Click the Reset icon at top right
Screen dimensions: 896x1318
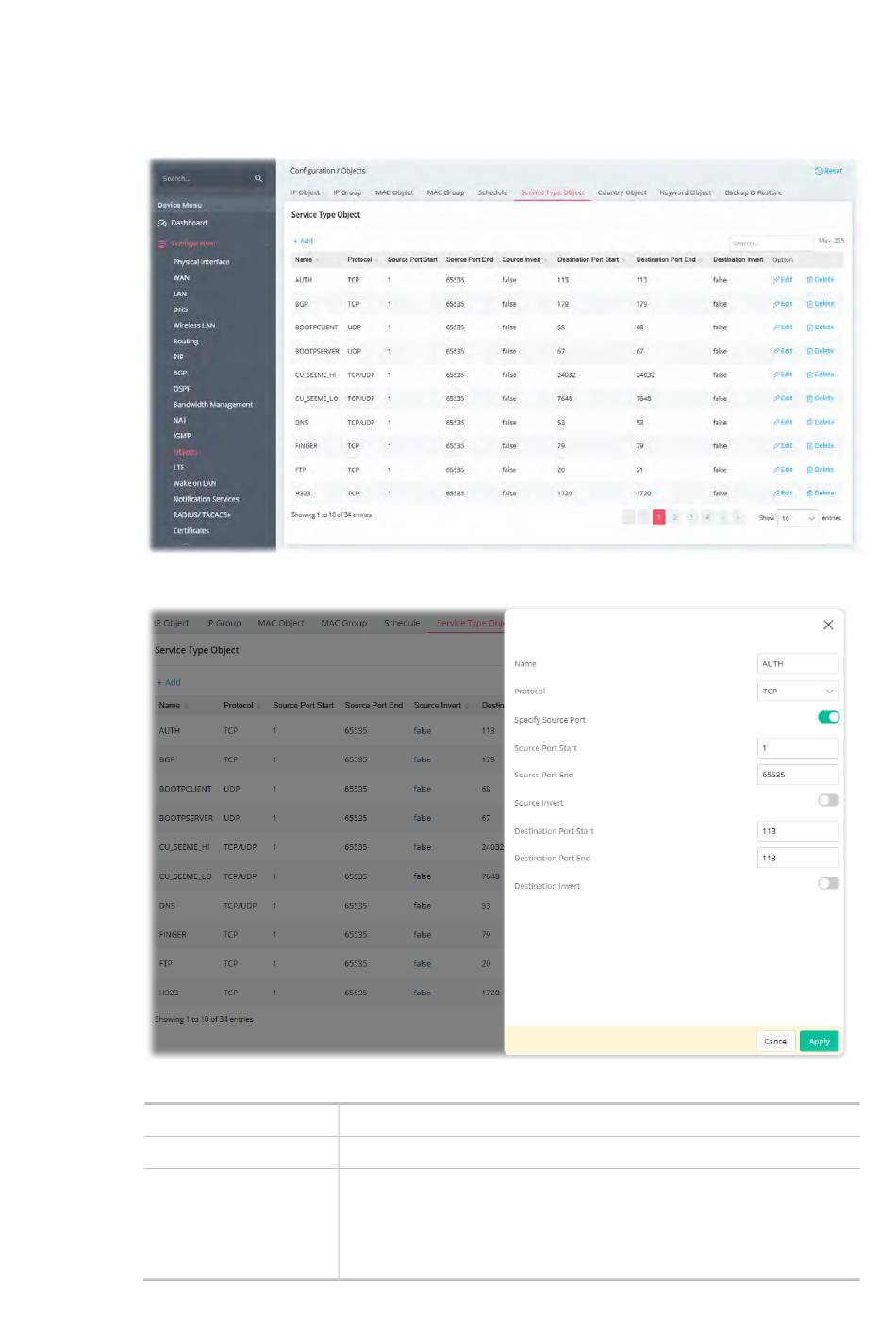point(819,171)
